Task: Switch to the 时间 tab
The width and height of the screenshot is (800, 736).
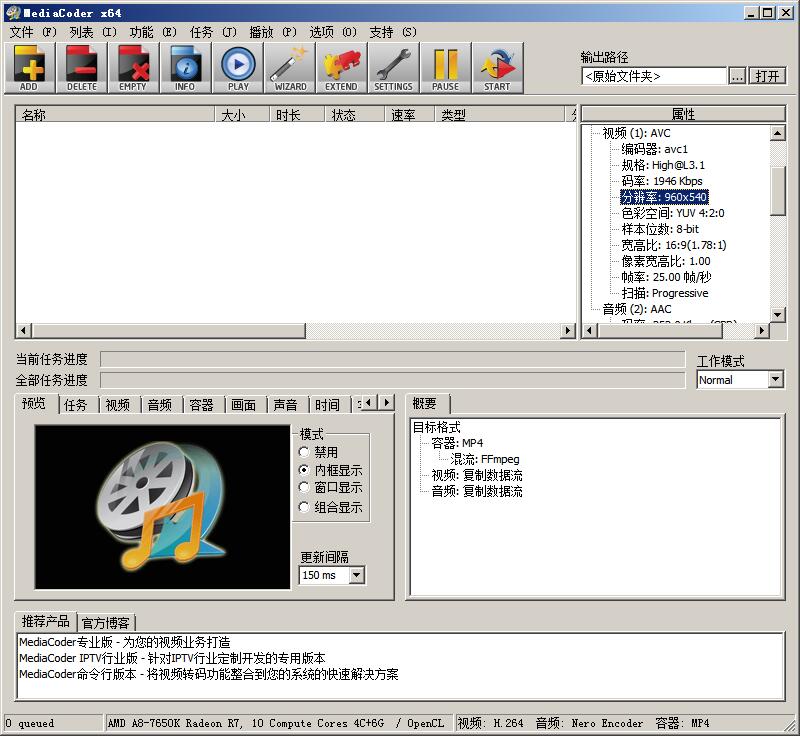Action: click(x=327, y=405)
